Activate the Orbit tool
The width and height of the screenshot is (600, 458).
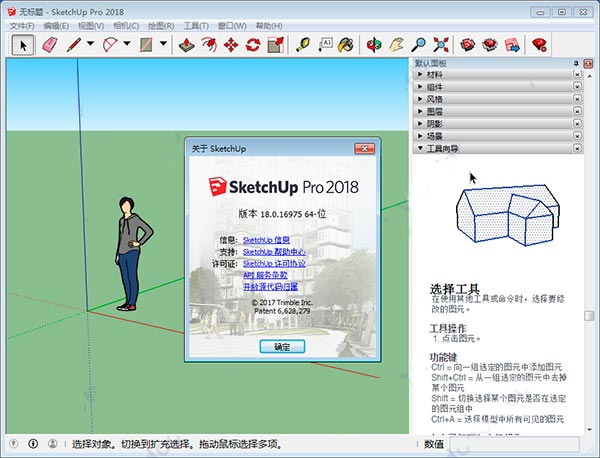click(x=374, y=44)
